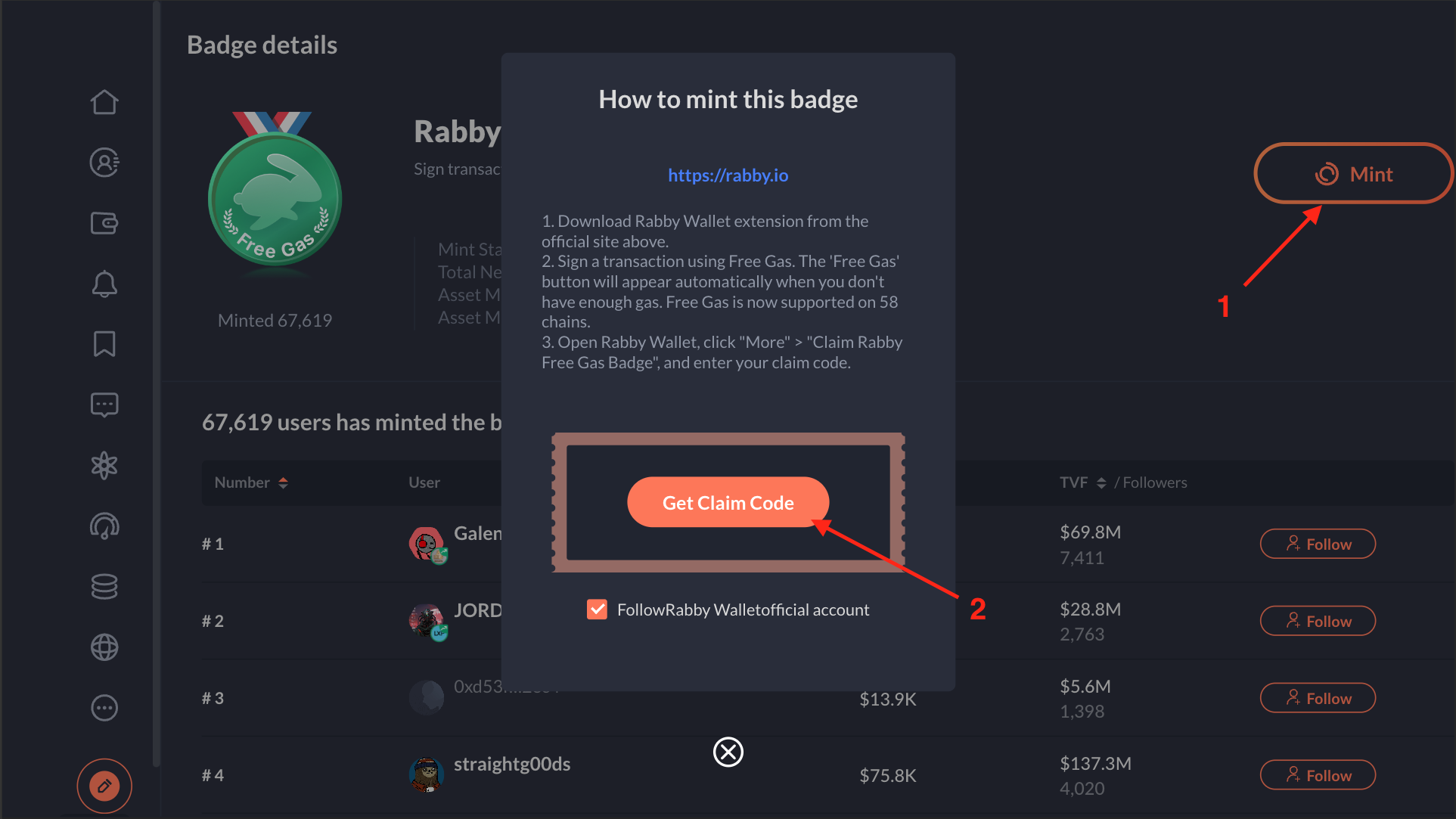Uncheck the FollowRabby Walletofficial account checkbox

pos(597,609)
